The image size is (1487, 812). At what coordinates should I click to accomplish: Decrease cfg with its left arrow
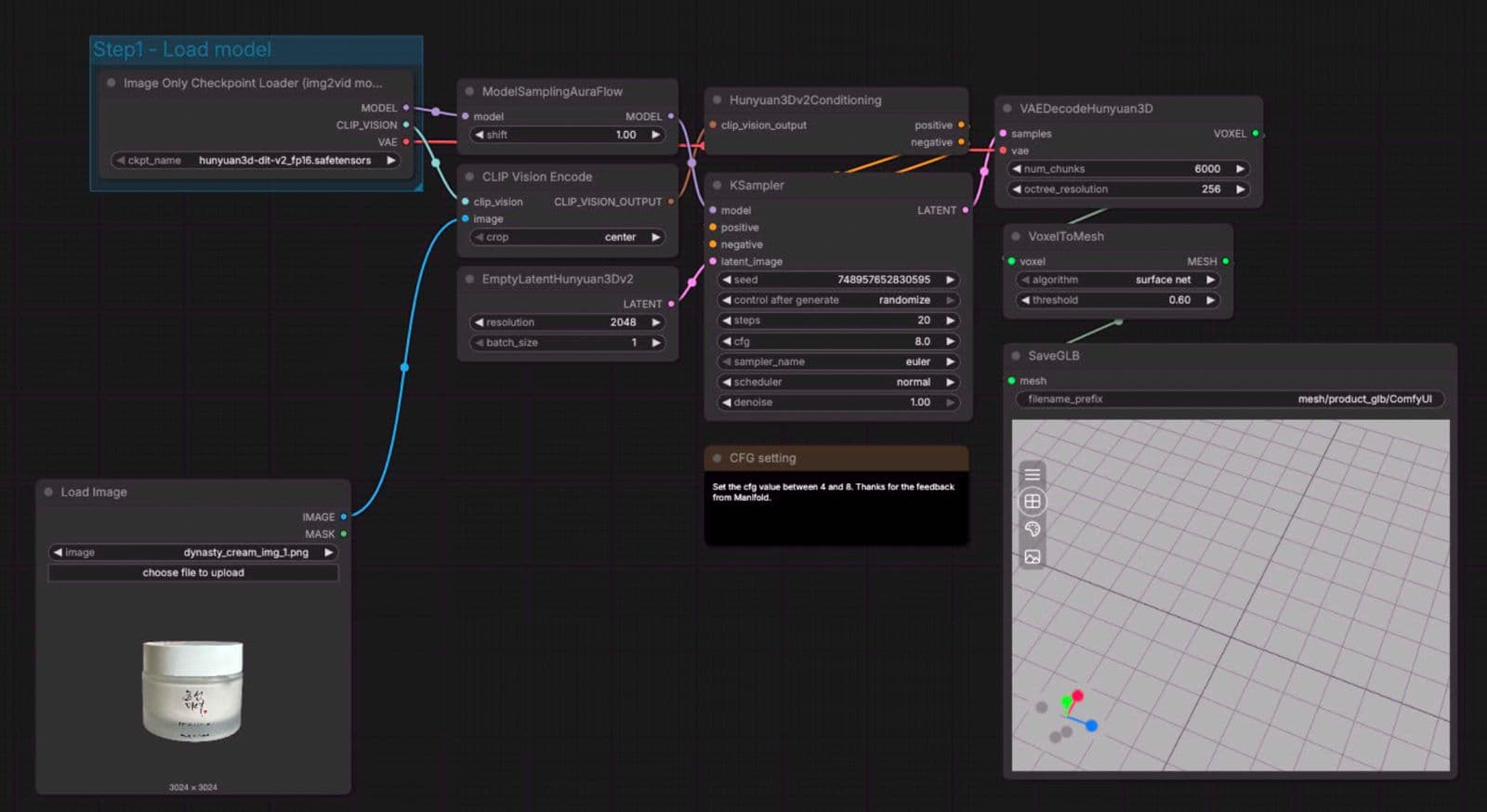pos(726,341)
